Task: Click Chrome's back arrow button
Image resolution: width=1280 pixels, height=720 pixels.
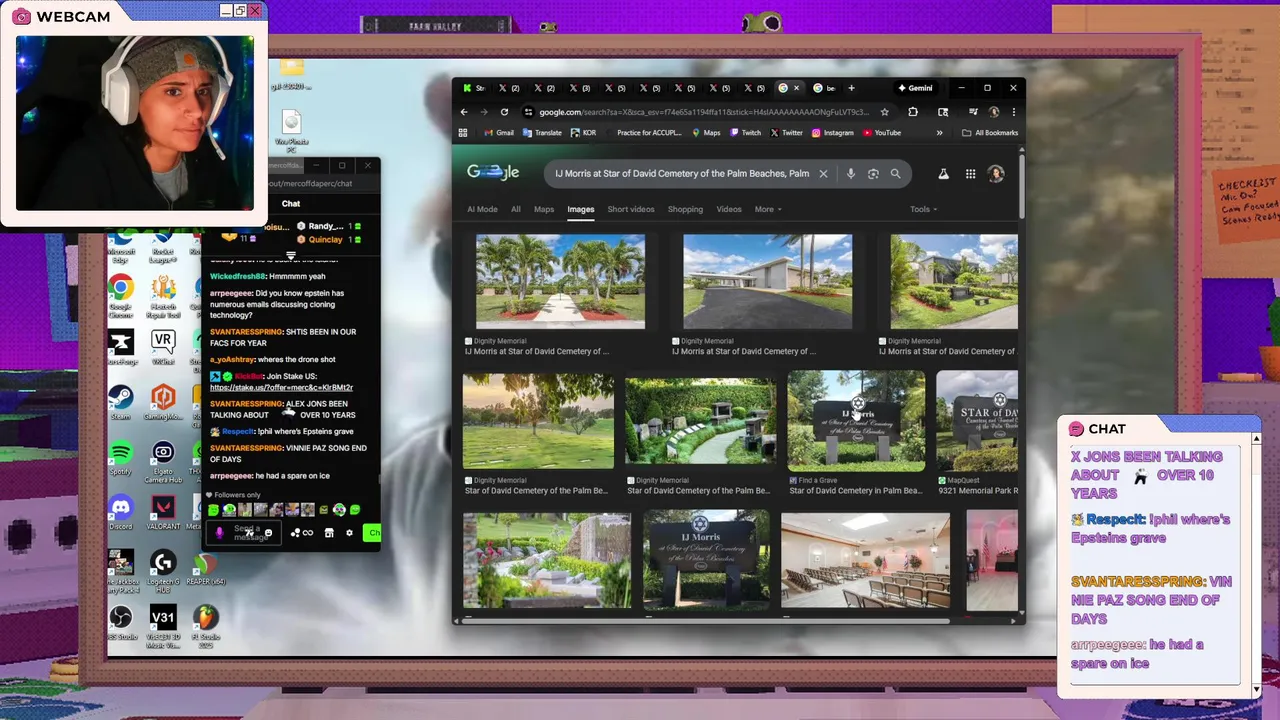Action: [463, 112]
